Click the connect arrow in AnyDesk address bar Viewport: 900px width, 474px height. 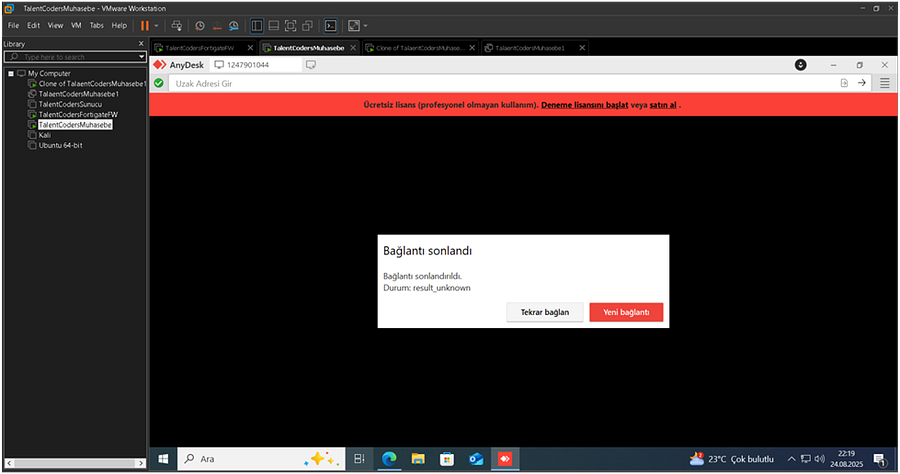point(862,83)
